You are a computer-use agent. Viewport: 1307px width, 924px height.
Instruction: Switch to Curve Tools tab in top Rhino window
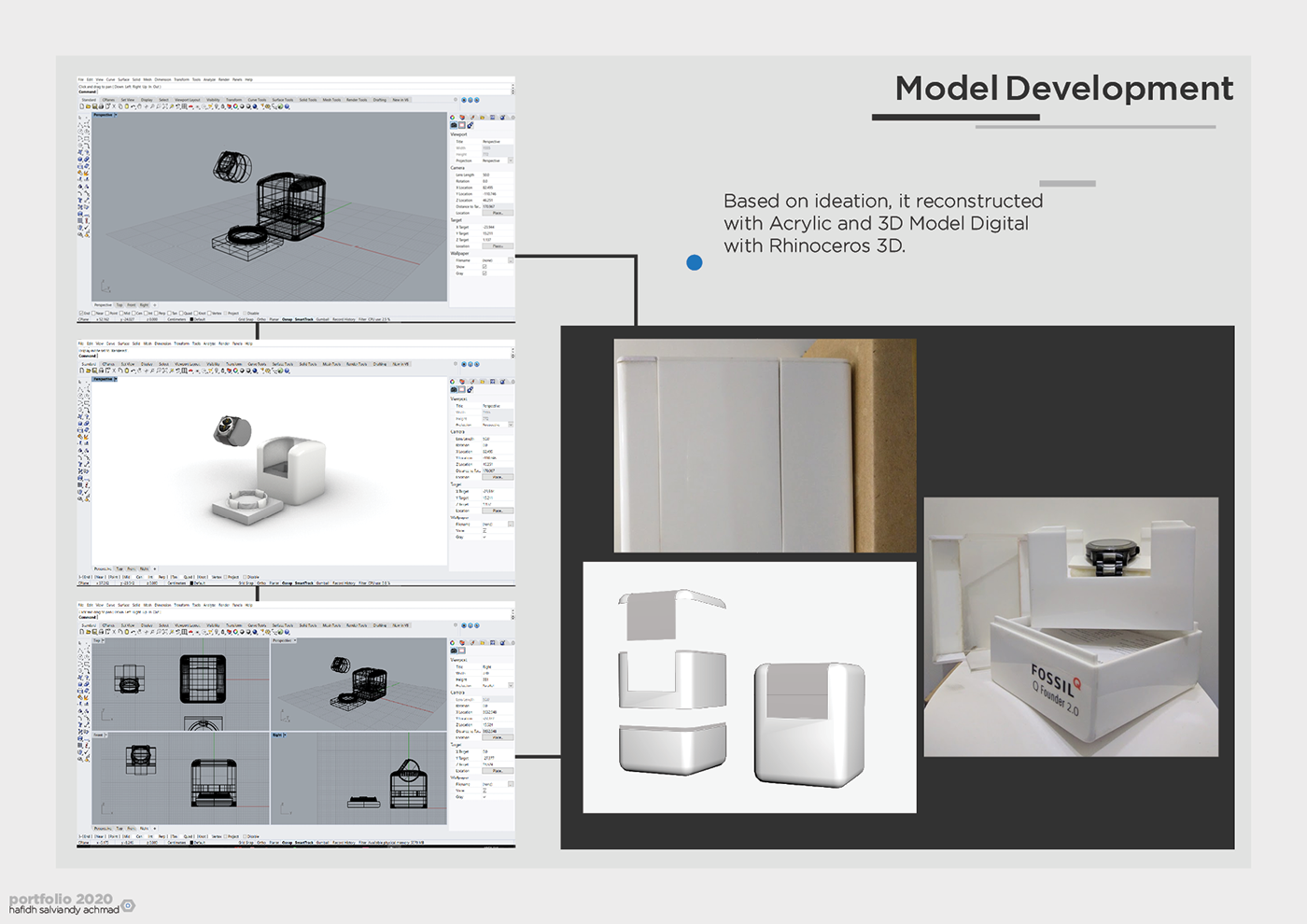click(257, 100)
